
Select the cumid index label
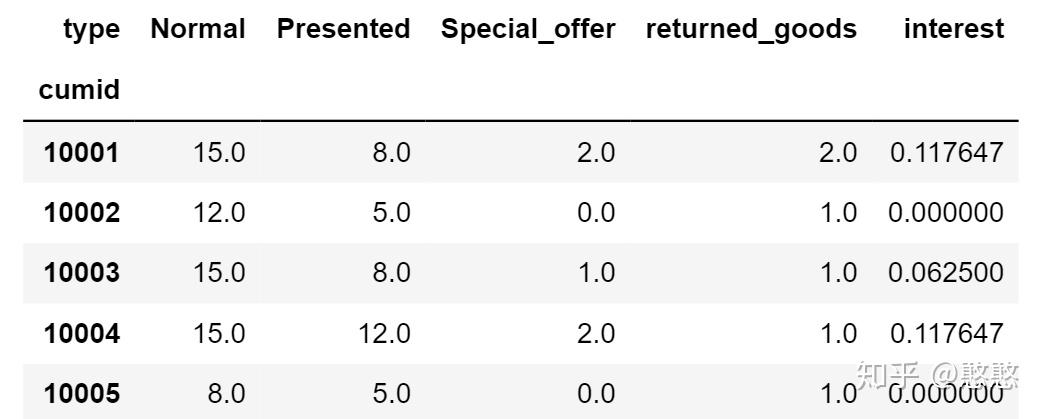79,90
